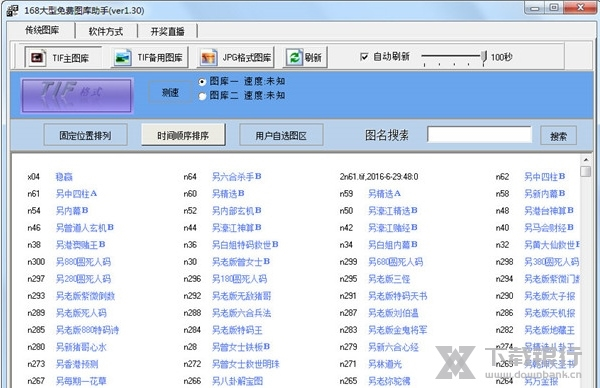The height and width of the screenshot is (388, 600).
Task: Switch to the 传统图库 tab
Action: coord(42,30)
